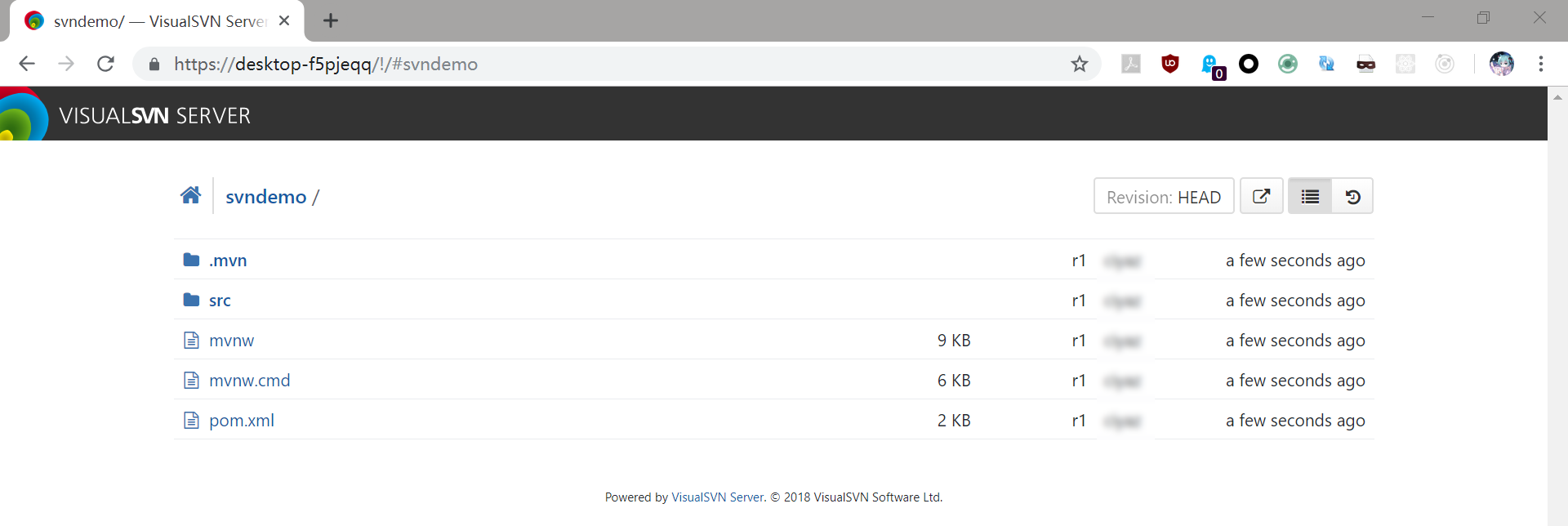Open the src folder
The image size is (1568, 526).
coord(220,301)
